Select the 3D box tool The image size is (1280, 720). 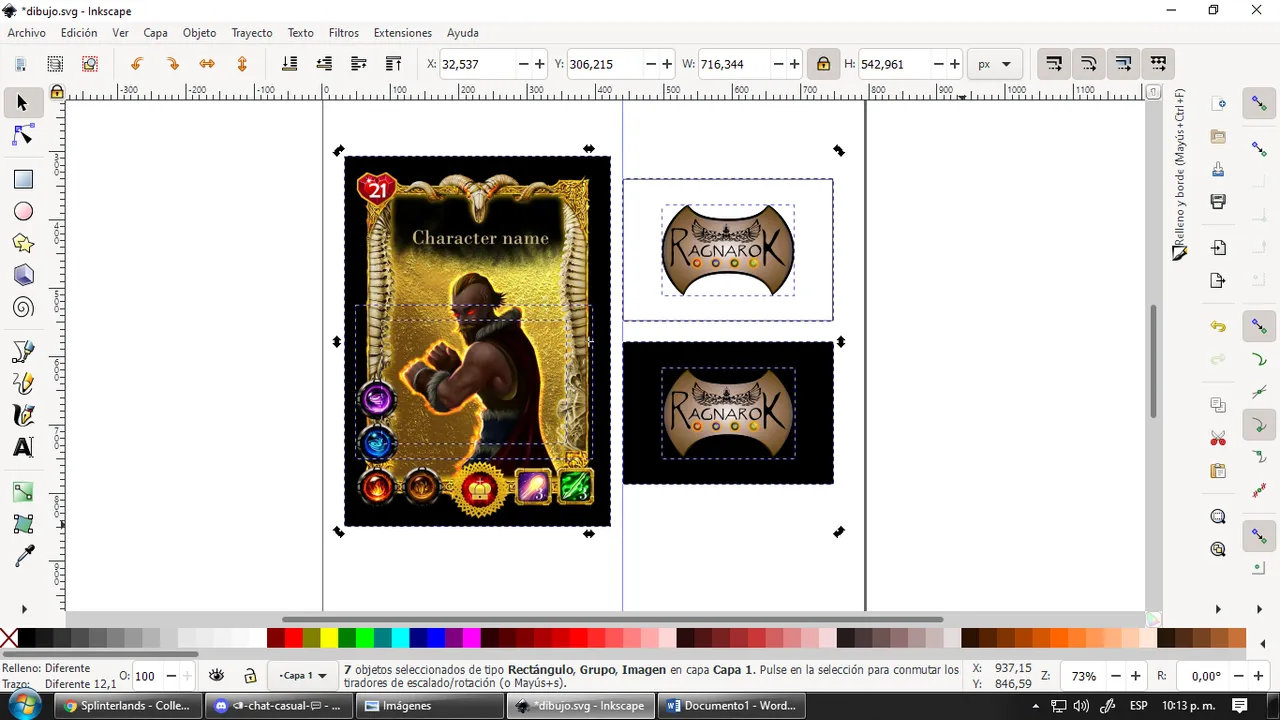tap(23, 275)
